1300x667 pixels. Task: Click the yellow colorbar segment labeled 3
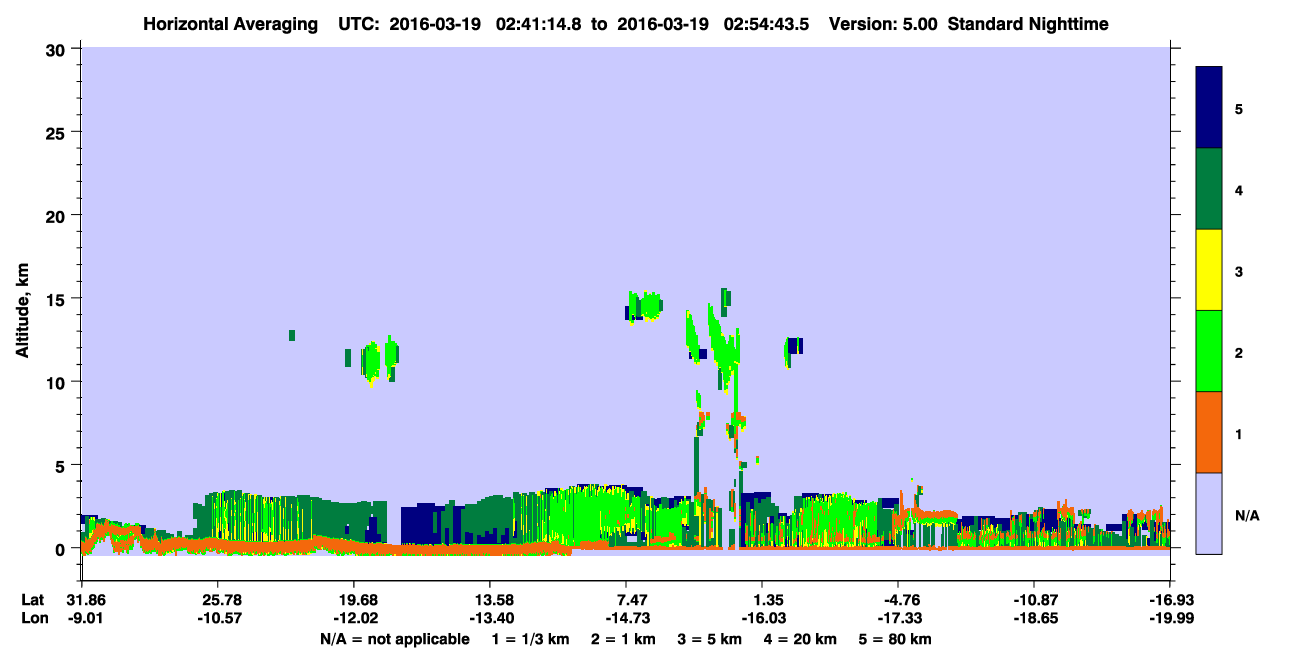[x=1209, y=270]
